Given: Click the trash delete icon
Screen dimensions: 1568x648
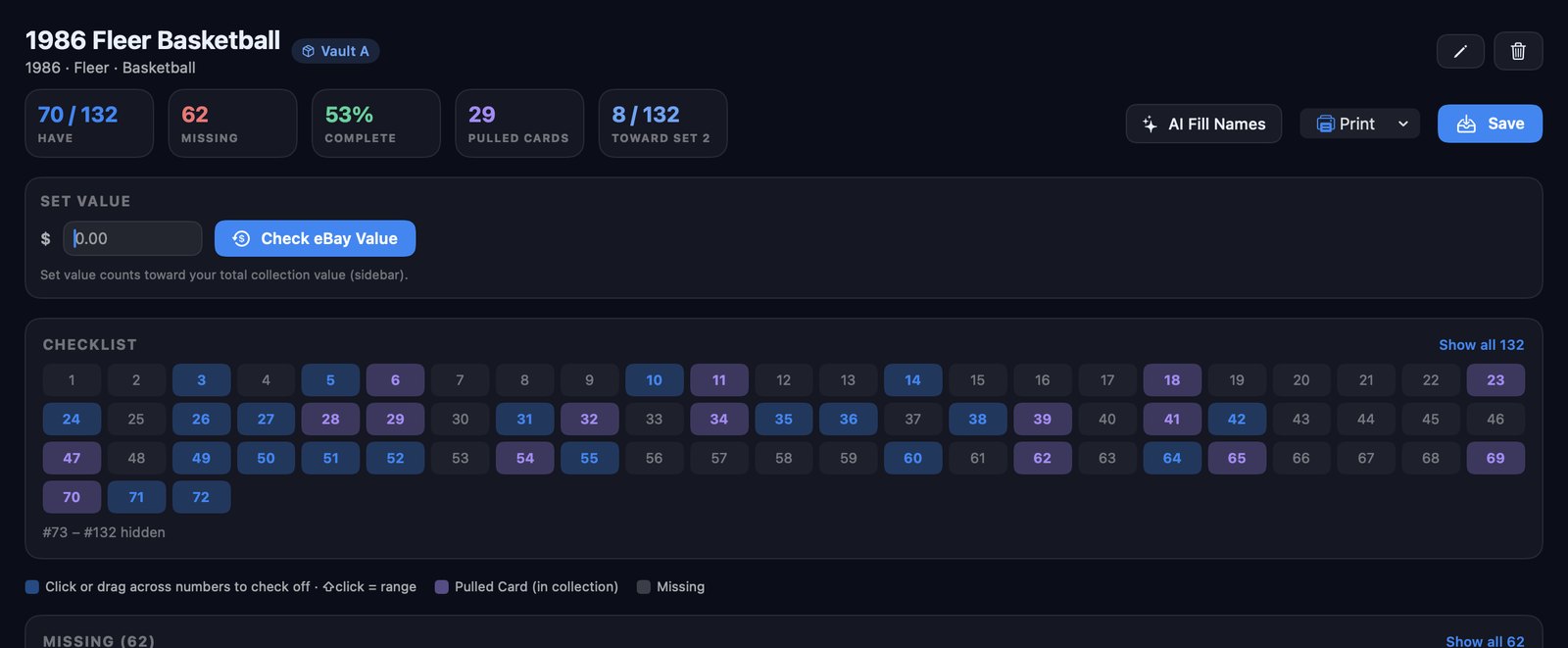Looking at the screenshot, I should (1518, 51).
